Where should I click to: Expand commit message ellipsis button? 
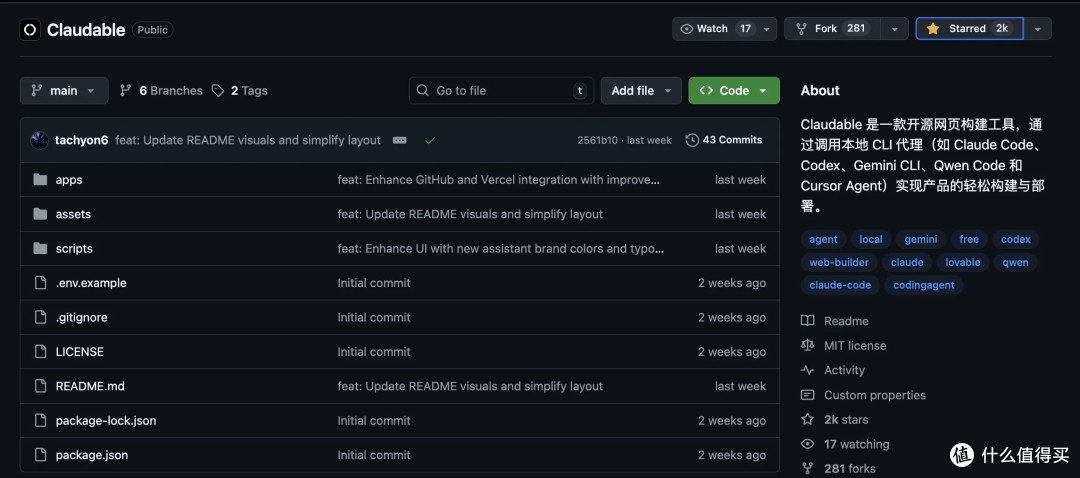[x=399, y=140]
